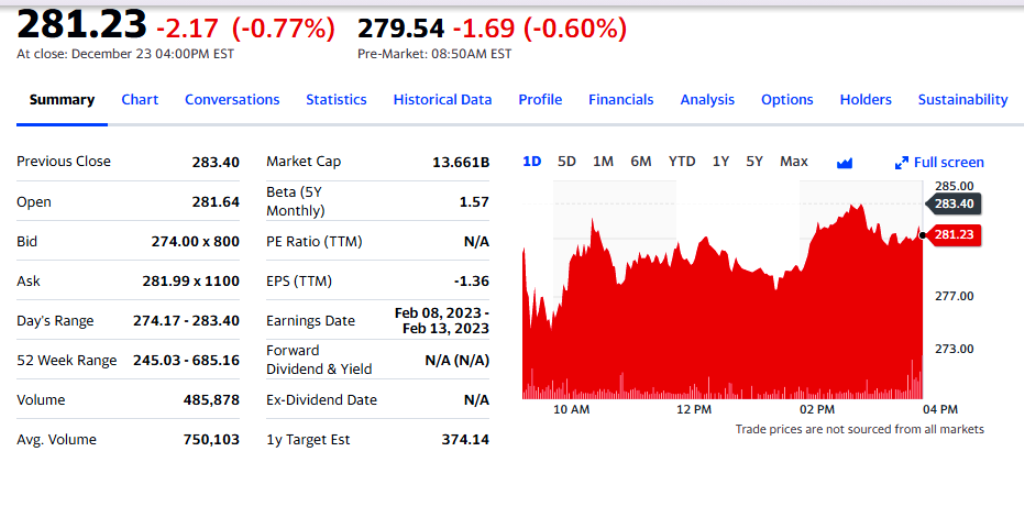The width and height of the screenshot is (1024, 506).
Task: Click the EPS (TTM) value -1.36
Action: tap(471, 281)
